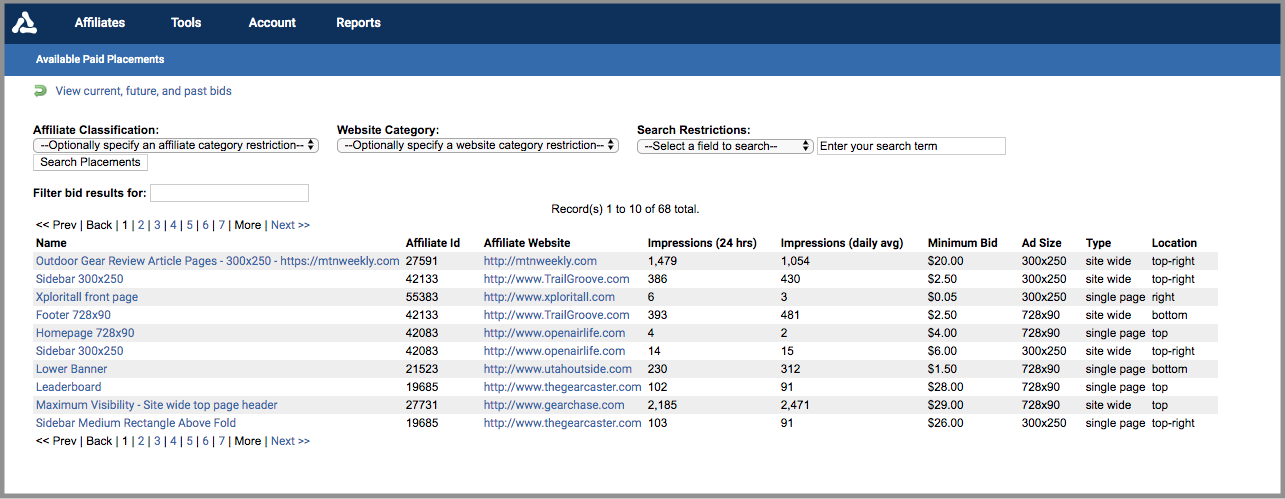Go to page 7 in bottom pagination

222,441
